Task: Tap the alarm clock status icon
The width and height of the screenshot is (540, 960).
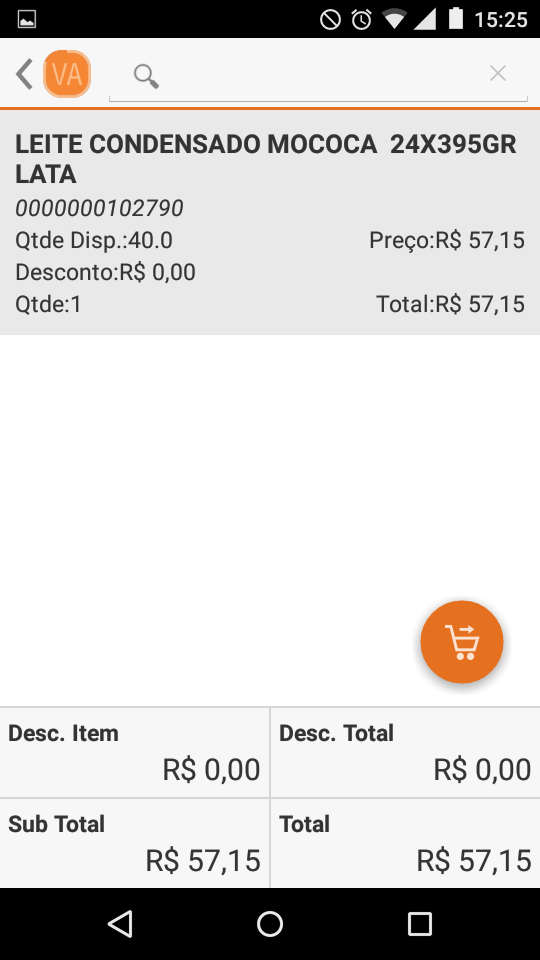Action: click(x=361, y=20)
